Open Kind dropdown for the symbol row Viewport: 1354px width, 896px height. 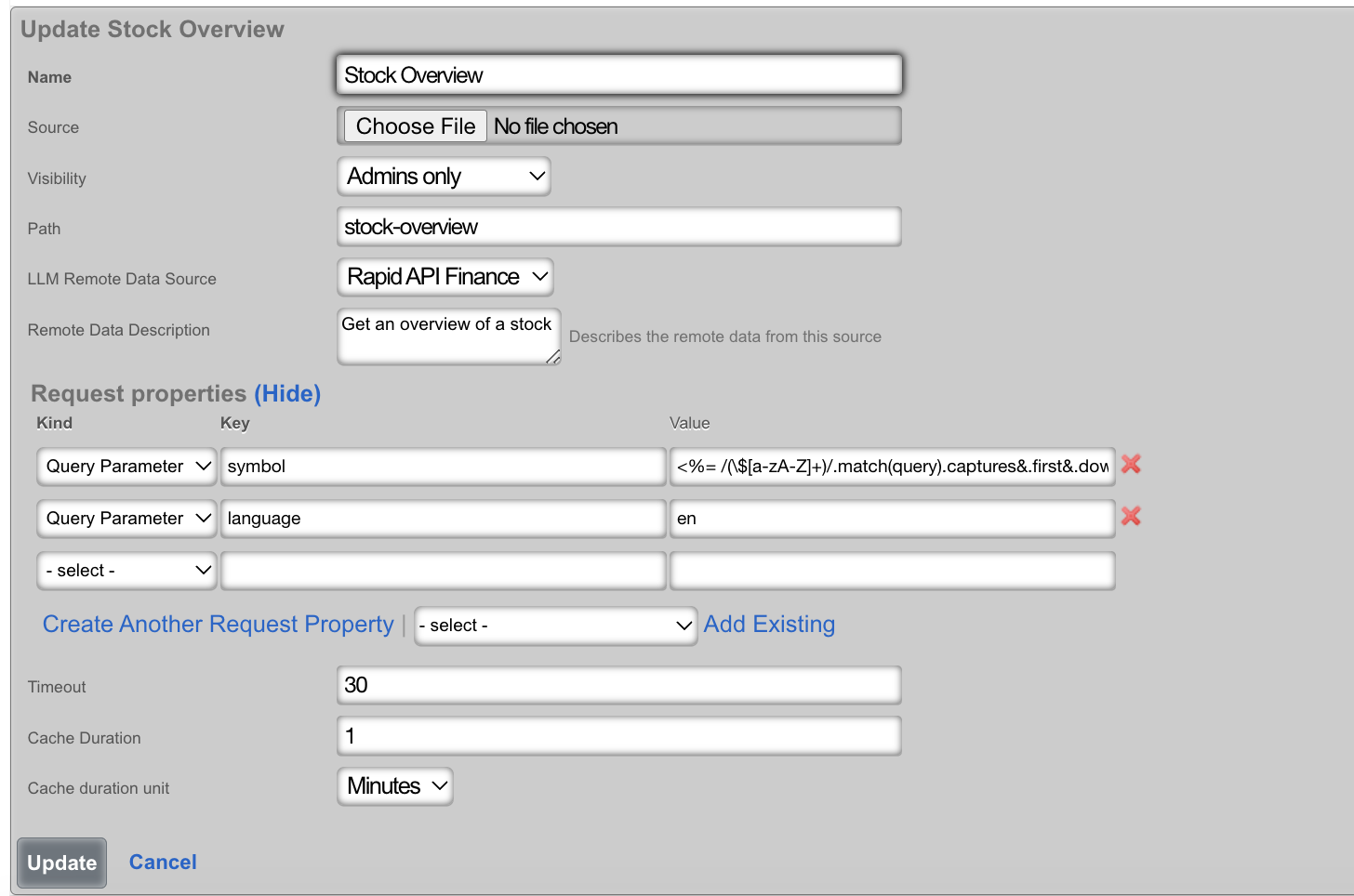(x=127, y=467)
